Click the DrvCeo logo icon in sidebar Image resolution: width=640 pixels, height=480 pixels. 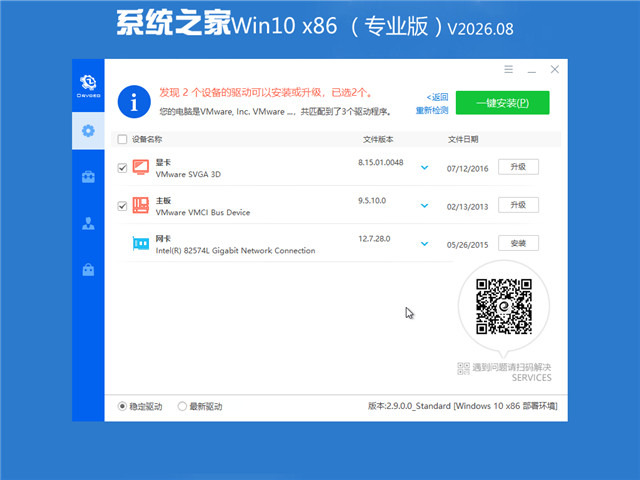pyautogui.click(x=88, y=86)
